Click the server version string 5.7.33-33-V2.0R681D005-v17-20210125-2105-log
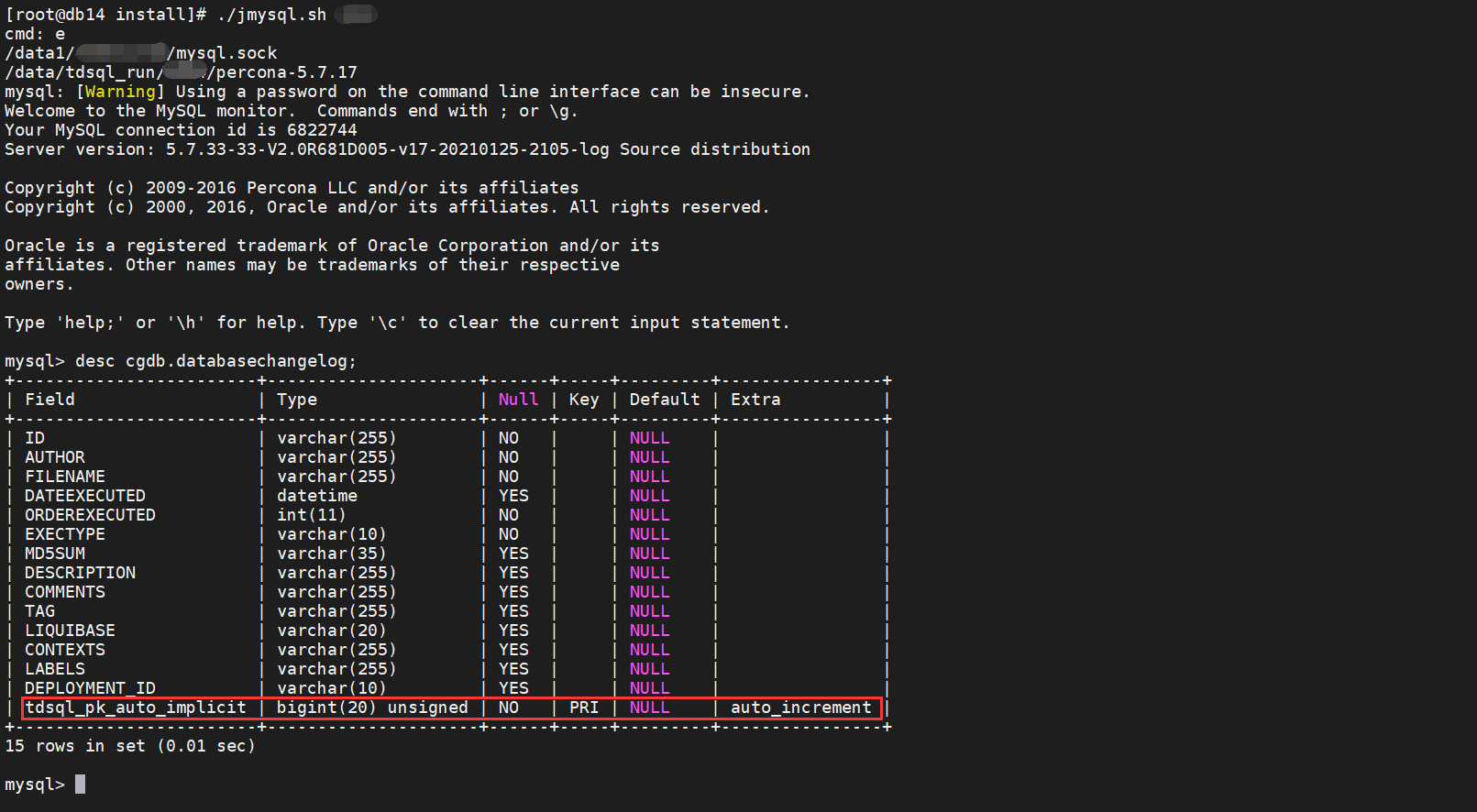This screenshot has height=812, width=1477. 387,149
